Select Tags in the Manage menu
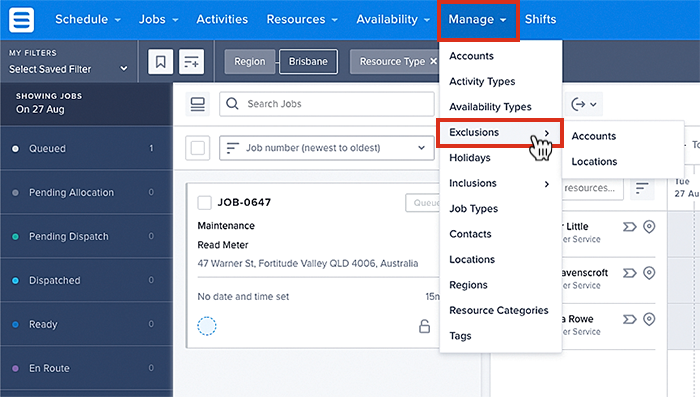700x397 pixels. pos(460,336)
